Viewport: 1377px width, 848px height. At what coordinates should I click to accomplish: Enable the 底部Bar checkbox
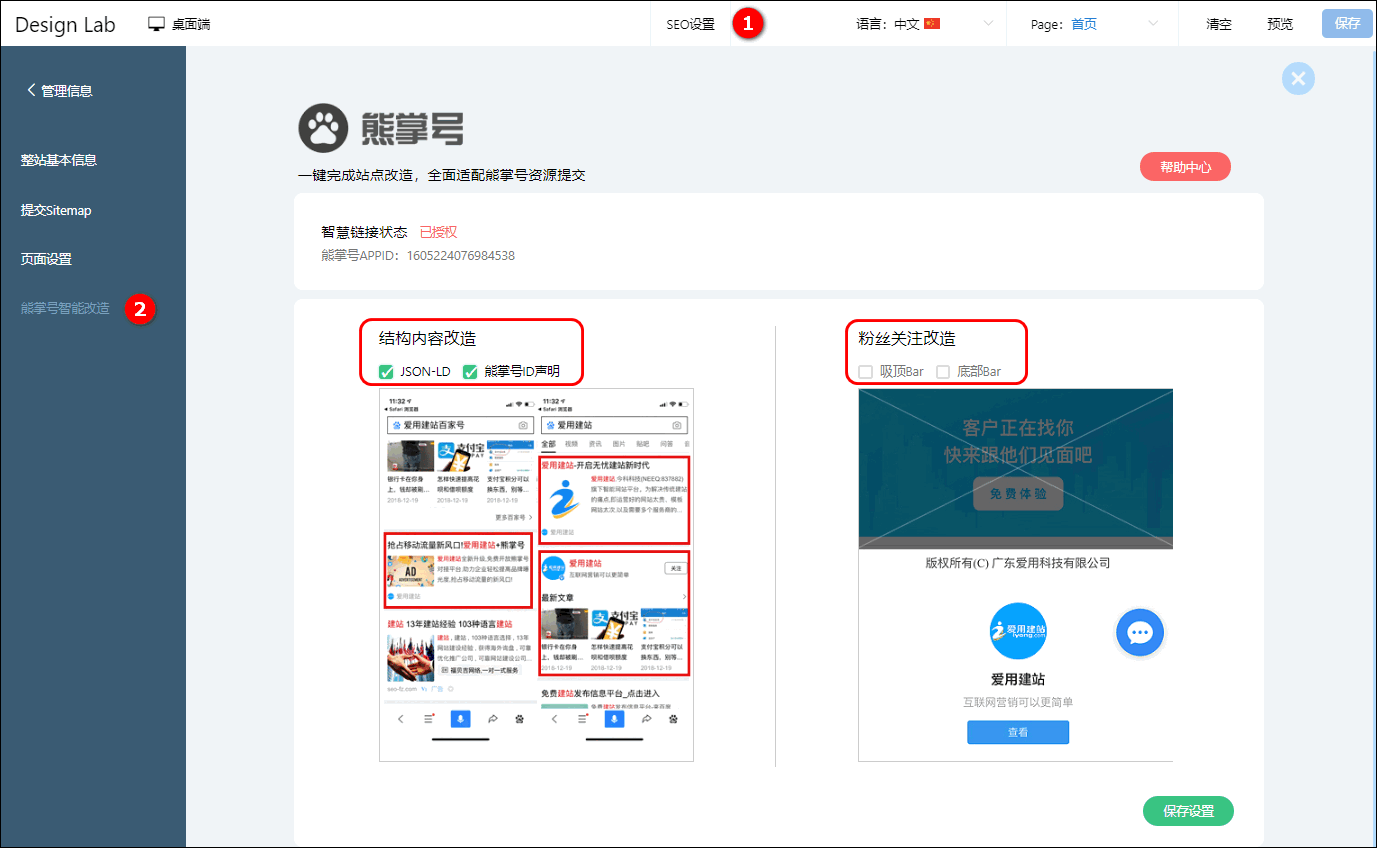tap(942, 372)
